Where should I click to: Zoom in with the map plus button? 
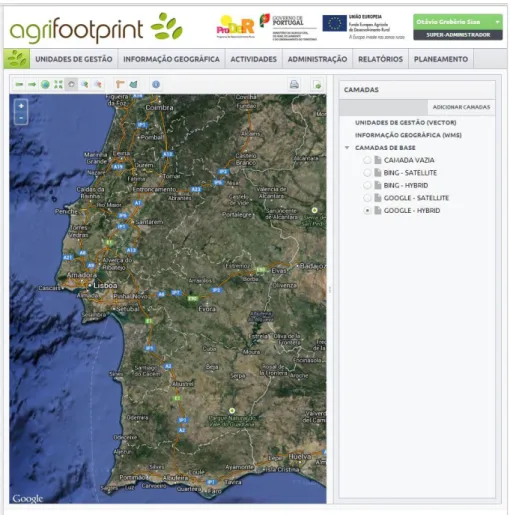click(x=21, y=106)
